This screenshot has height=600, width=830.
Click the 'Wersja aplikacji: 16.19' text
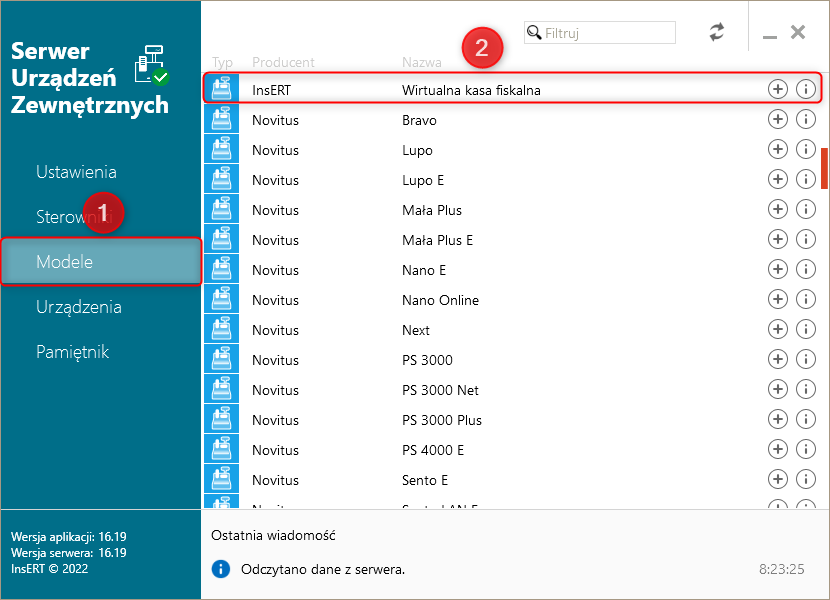pyautogui.click(x=69, y=536)
